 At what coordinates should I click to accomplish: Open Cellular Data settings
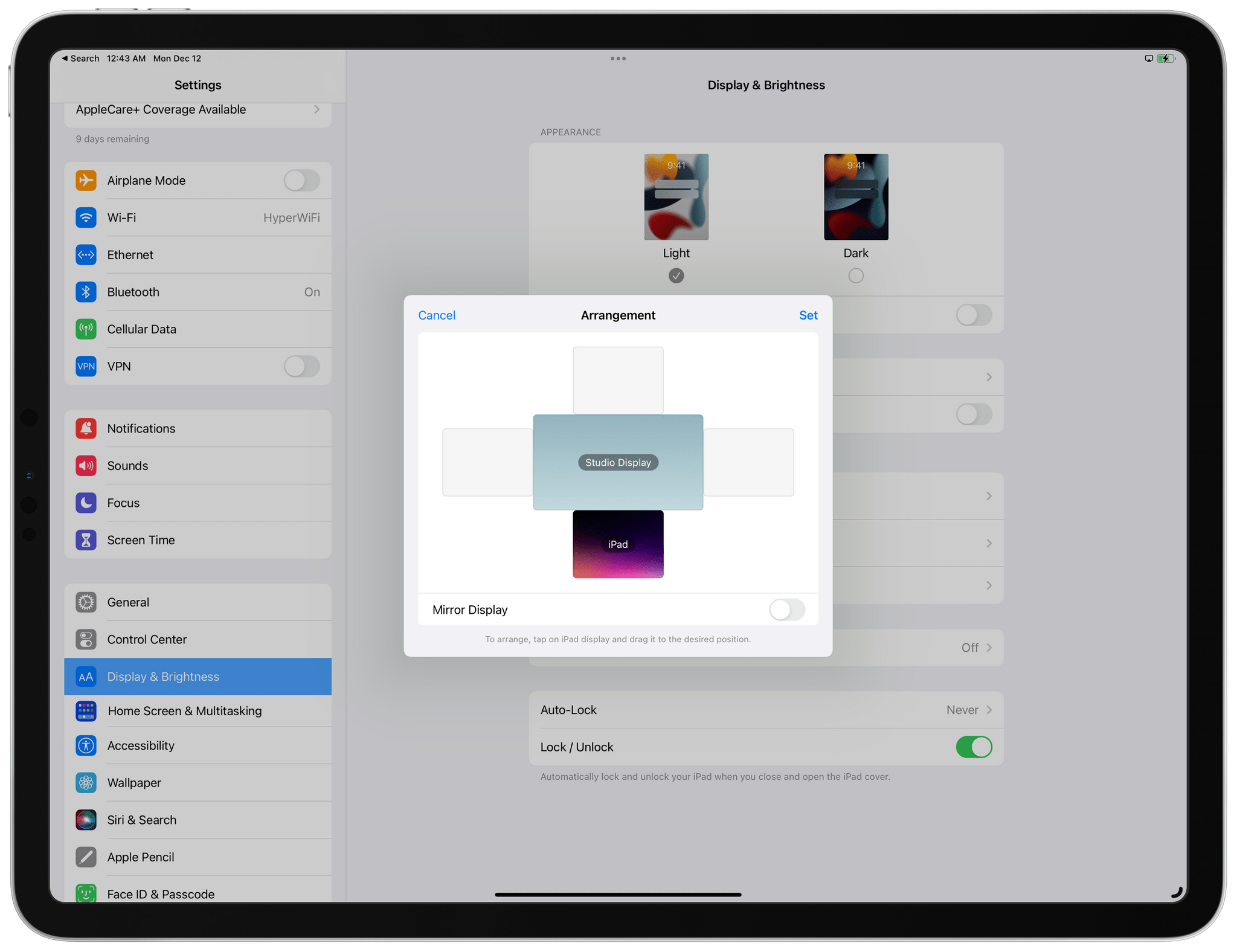tap(198, 329)
